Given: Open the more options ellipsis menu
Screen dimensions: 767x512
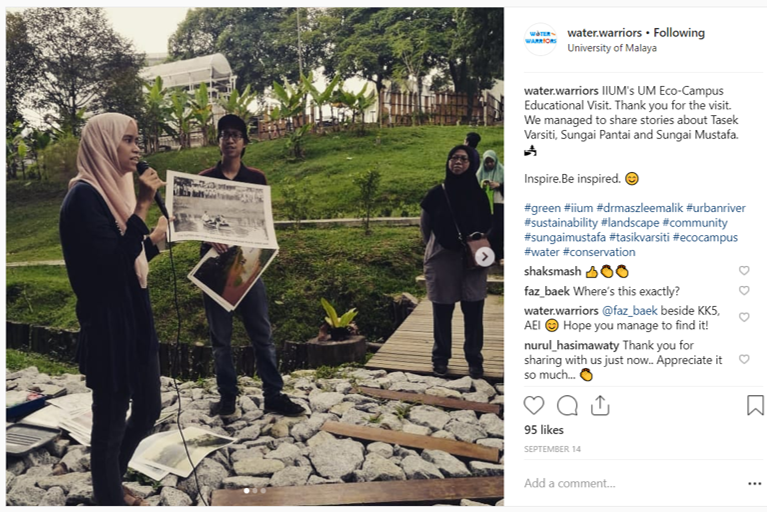Looking at the screenshot, I should point(755,484).
